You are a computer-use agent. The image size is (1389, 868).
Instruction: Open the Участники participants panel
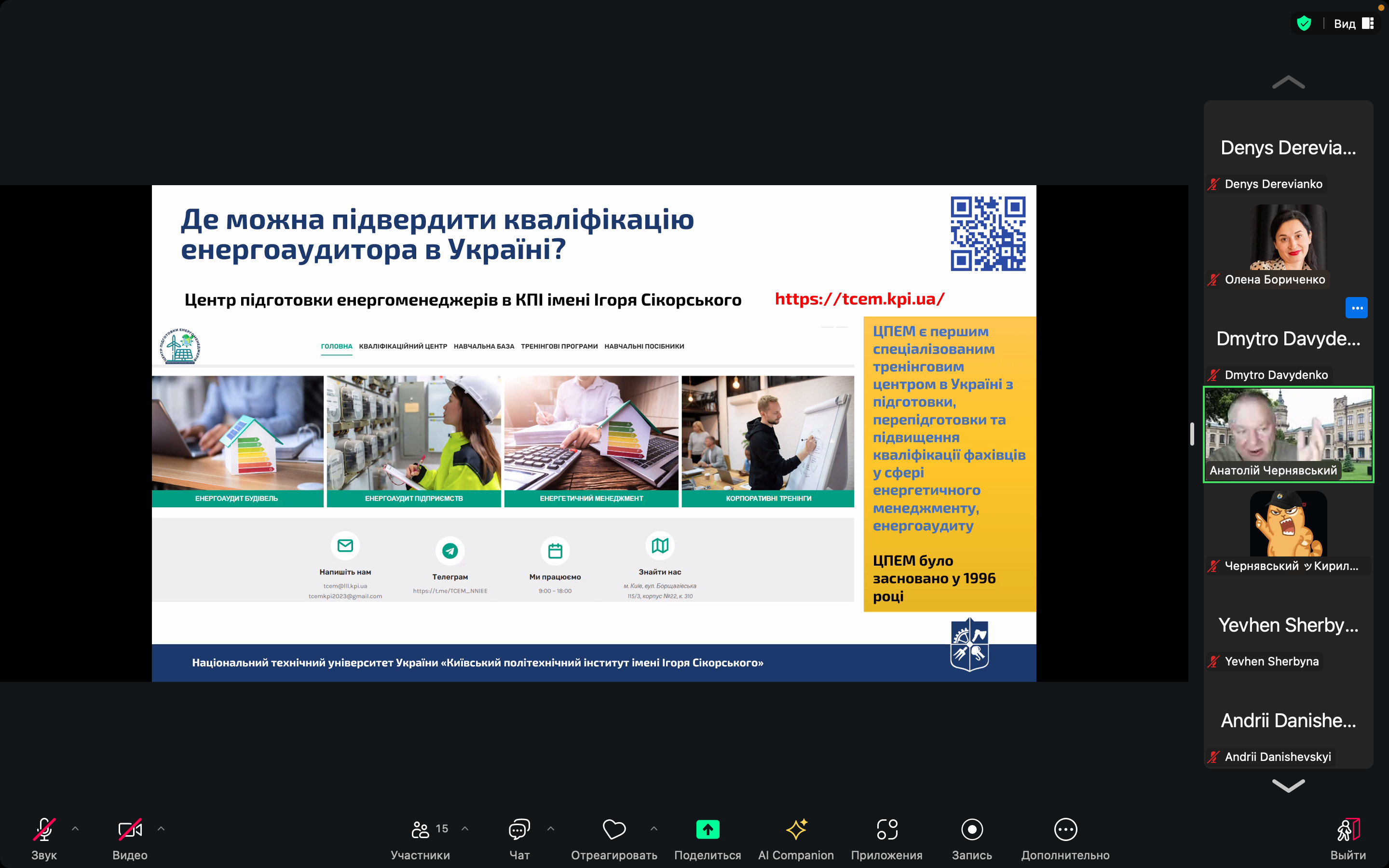[420, 839]
